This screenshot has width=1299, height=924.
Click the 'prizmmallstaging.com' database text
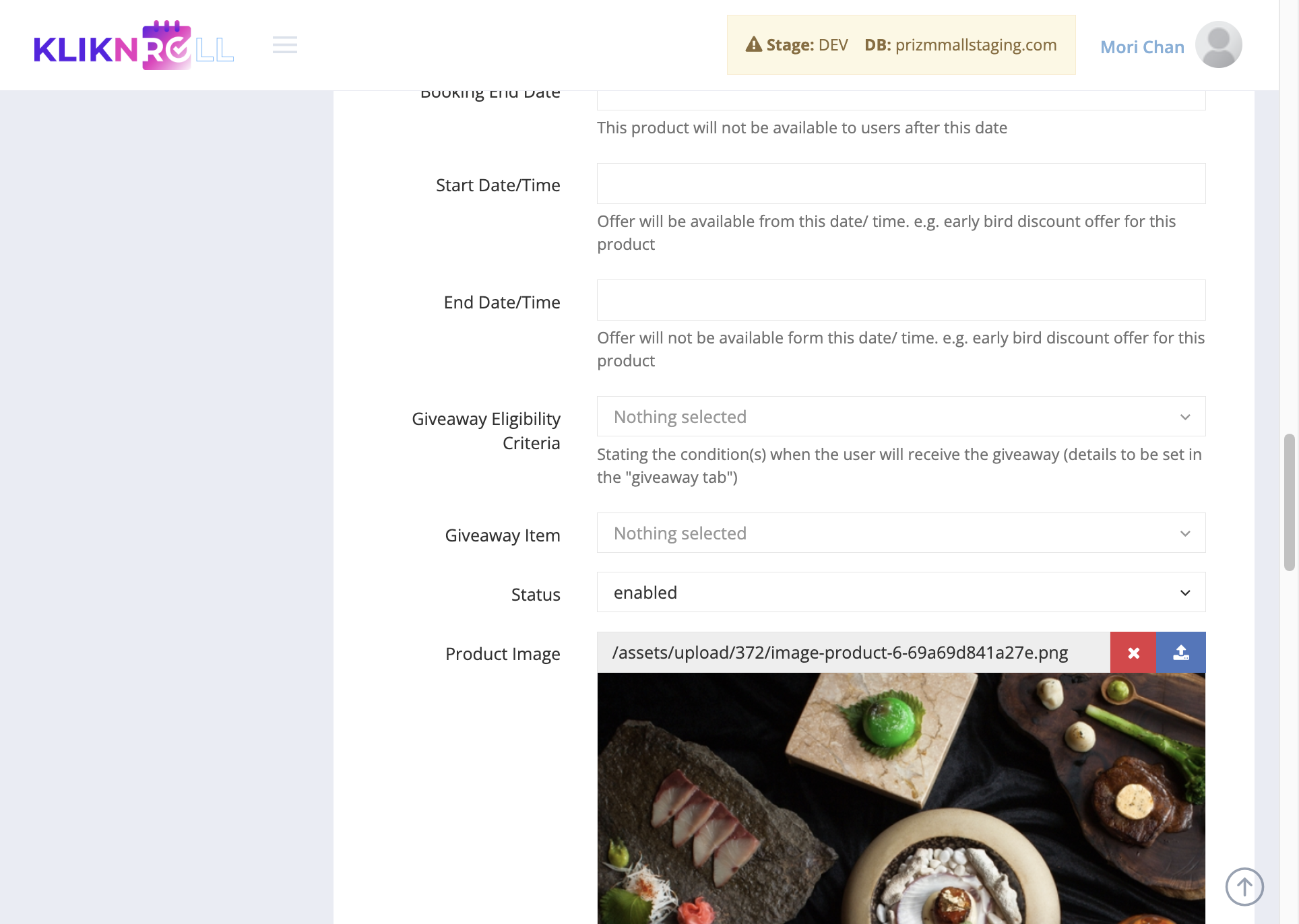[x=976, y=44]
